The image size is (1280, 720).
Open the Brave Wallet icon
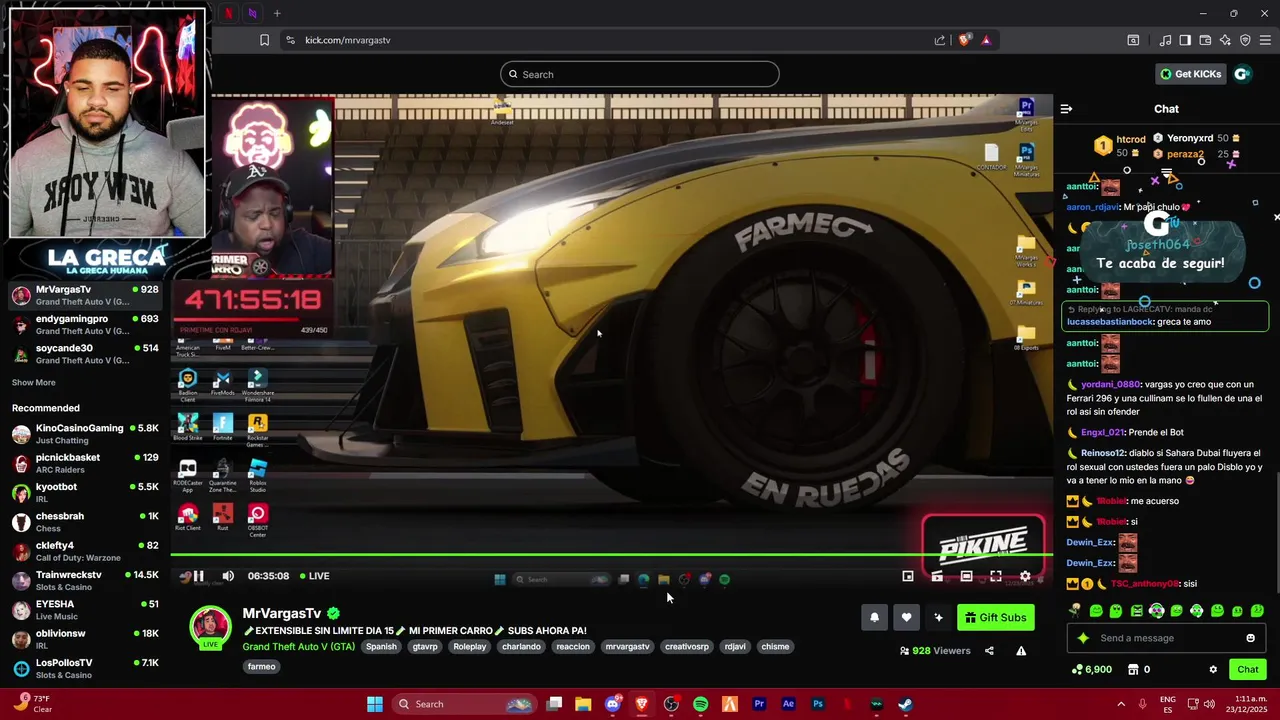(1205, 40)
